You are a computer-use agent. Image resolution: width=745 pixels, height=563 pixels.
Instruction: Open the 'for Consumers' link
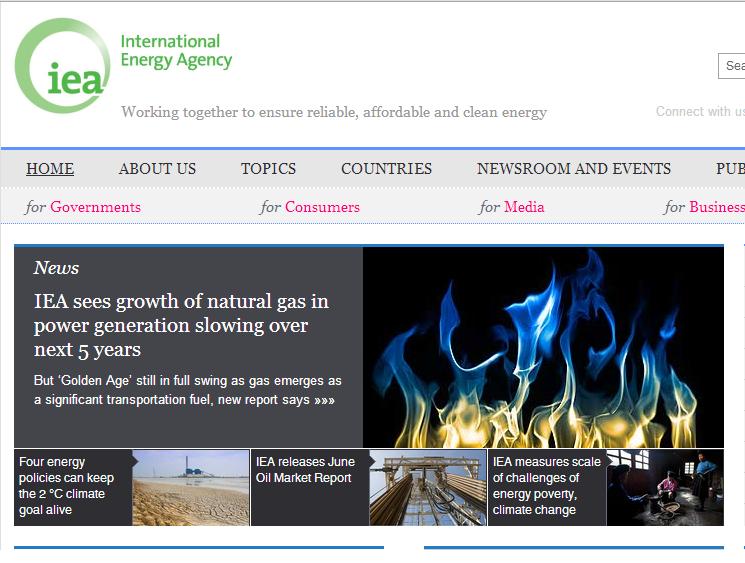310,207
